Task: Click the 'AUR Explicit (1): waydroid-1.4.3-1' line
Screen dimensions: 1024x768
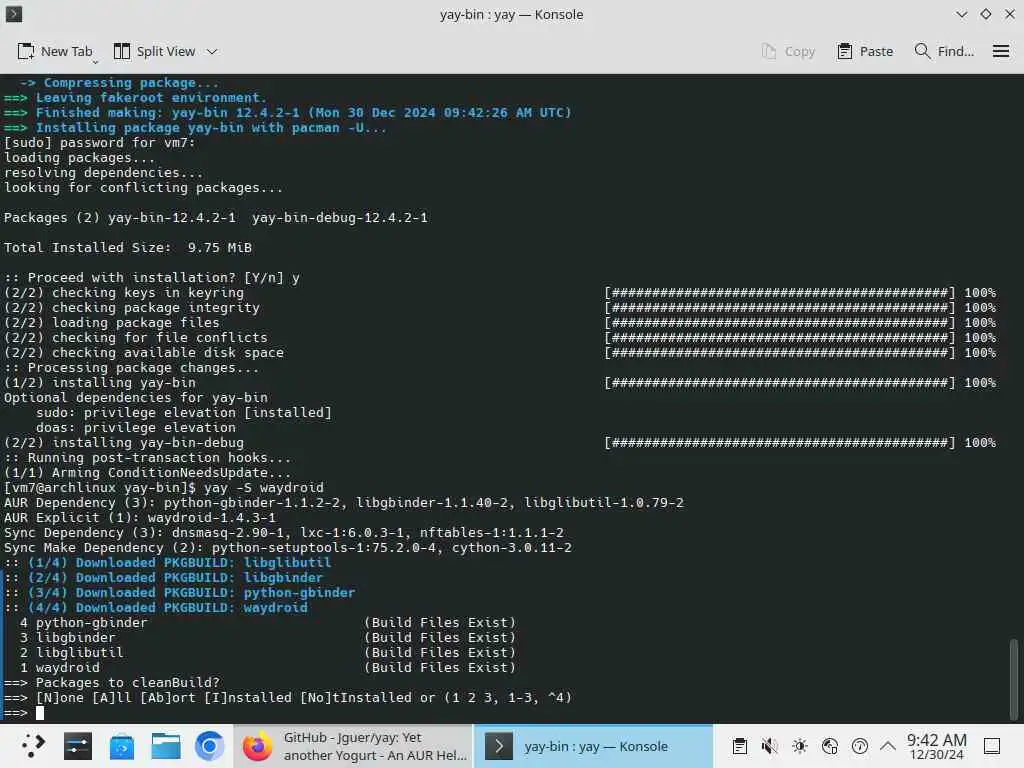Action: coord(140,517)
